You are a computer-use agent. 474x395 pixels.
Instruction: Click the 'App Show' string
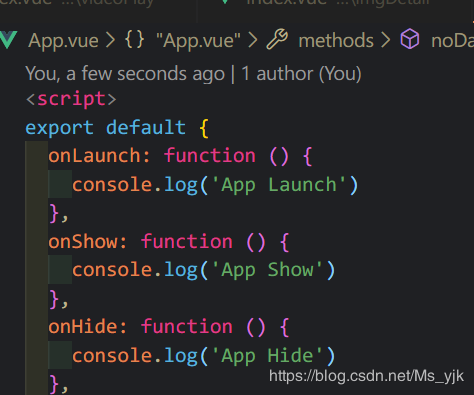pyautogui.click(x=267, y=270)
